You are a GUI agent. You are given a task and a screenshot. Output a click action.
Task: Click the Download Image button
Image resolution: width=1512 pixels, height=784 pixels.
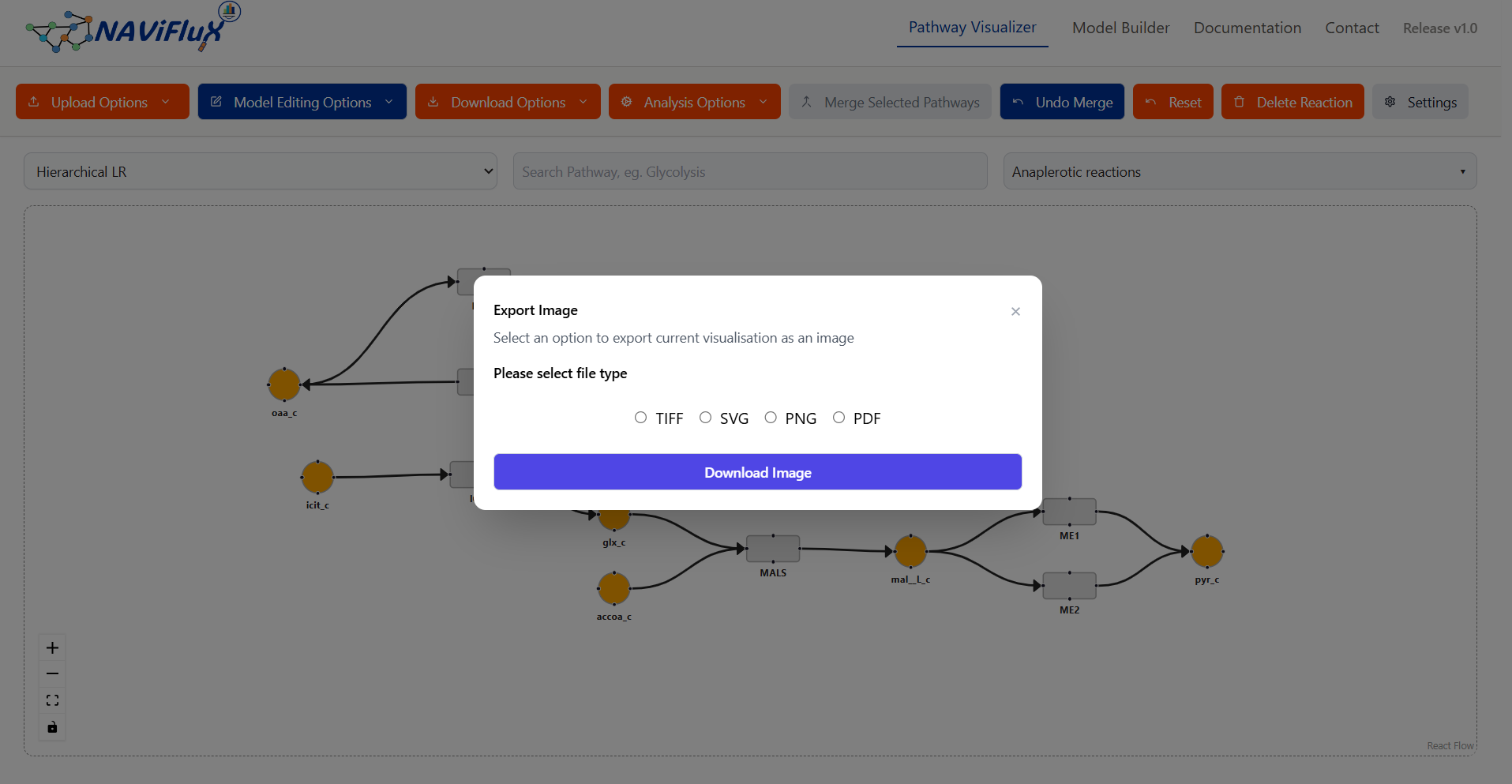point(757,471)
